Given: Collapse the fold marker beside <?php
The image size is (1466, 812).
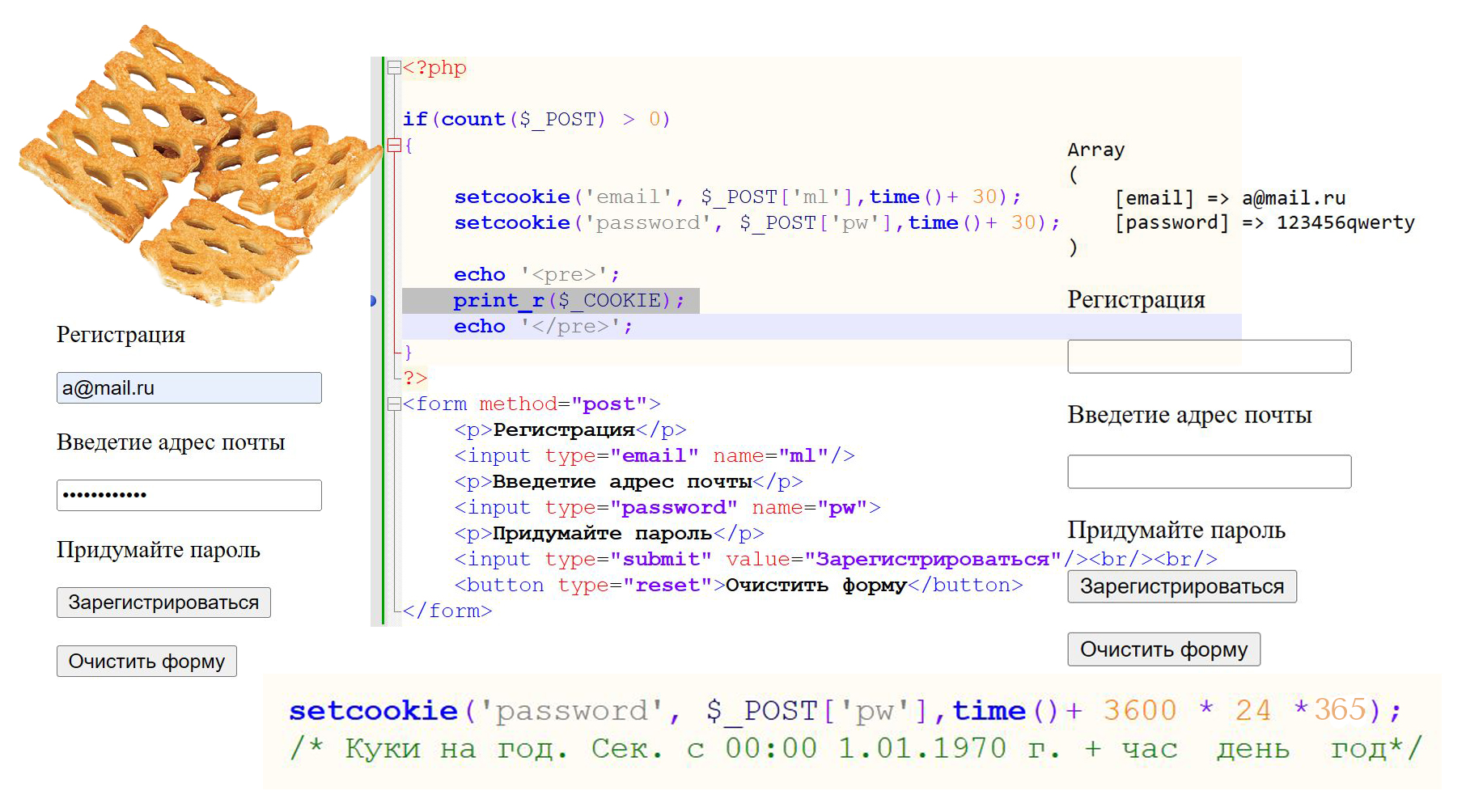Looking at the screenshot, I should click(394, 68).
